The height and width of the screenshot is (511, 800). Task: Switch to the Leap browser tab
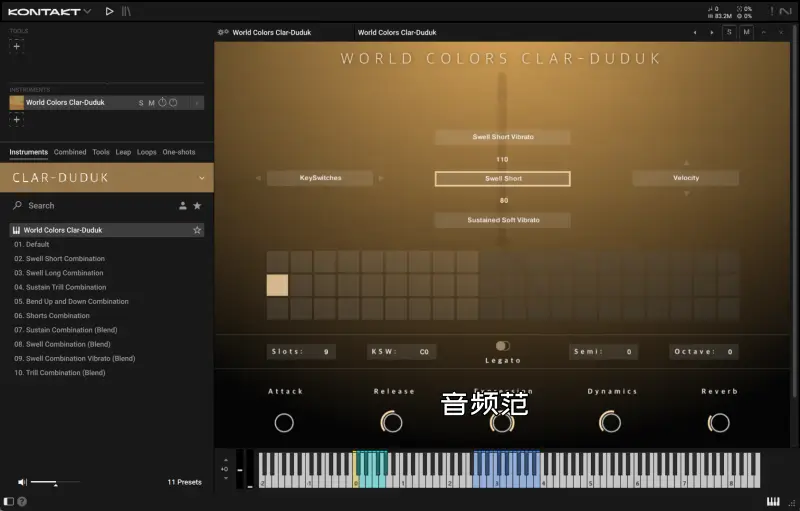[x=123, y=152]
